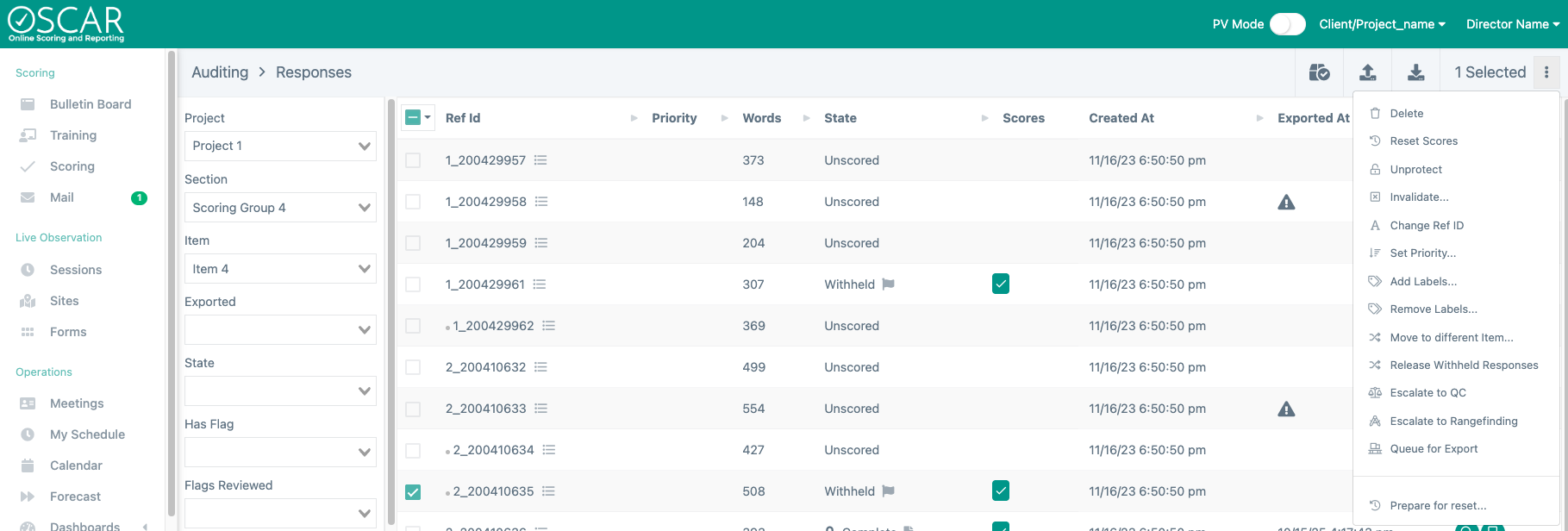
Task: Open Bulletin Board in the sidebar
Action: click(90, 104)
